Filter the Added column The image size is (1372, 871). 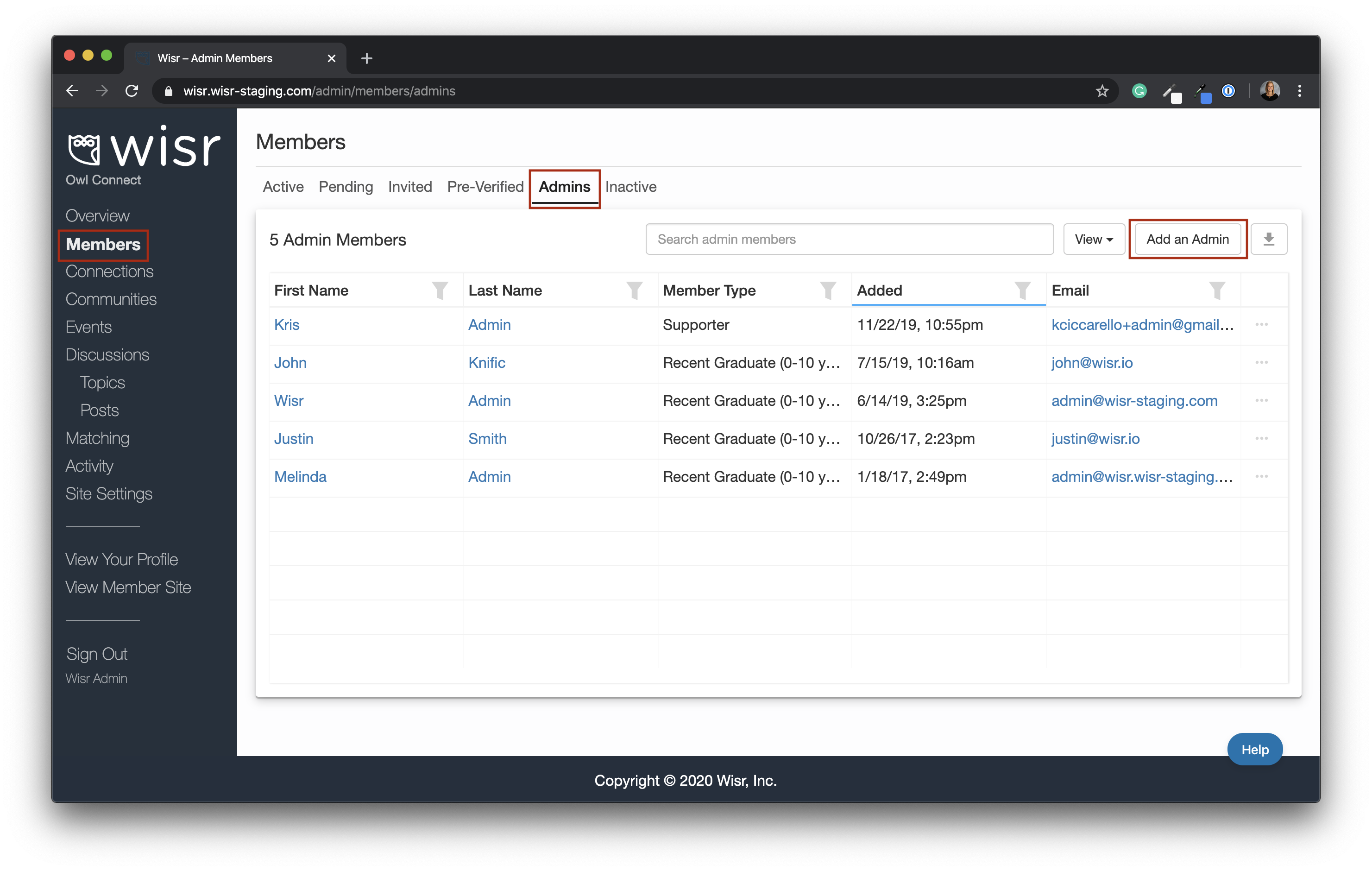click(1022, 290)
